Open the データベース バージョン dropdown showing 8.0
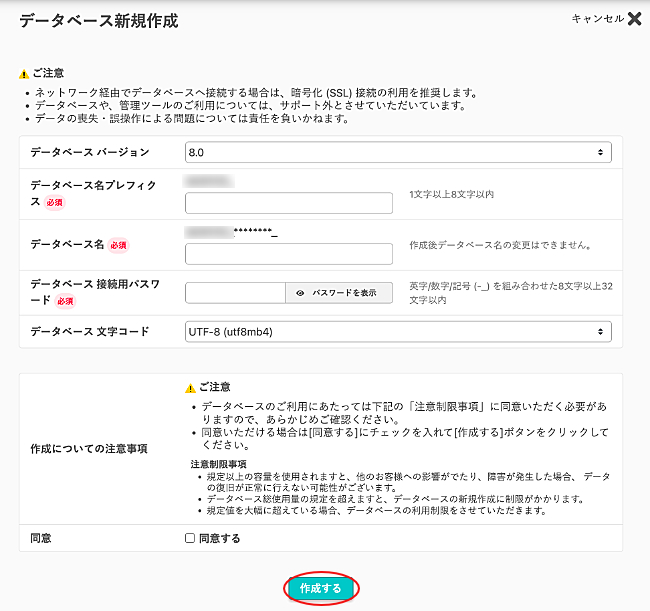Viewport: 650px width, 611px height. pyautogui.click(x=397, y=152)
